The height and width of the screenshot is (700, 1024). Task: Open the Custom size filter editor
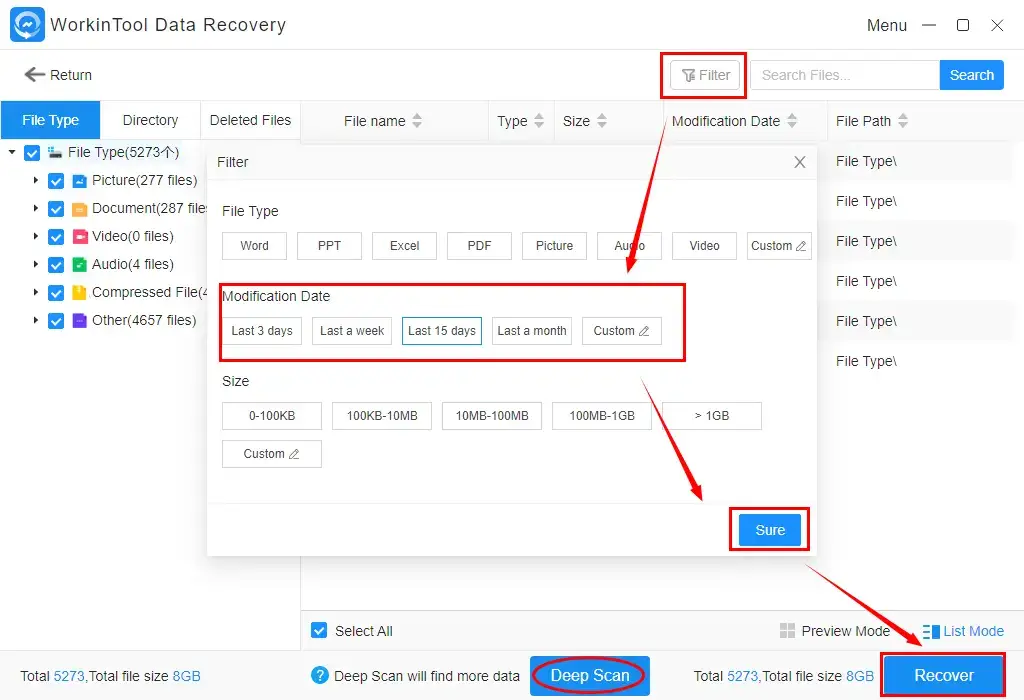pos(272,454)
